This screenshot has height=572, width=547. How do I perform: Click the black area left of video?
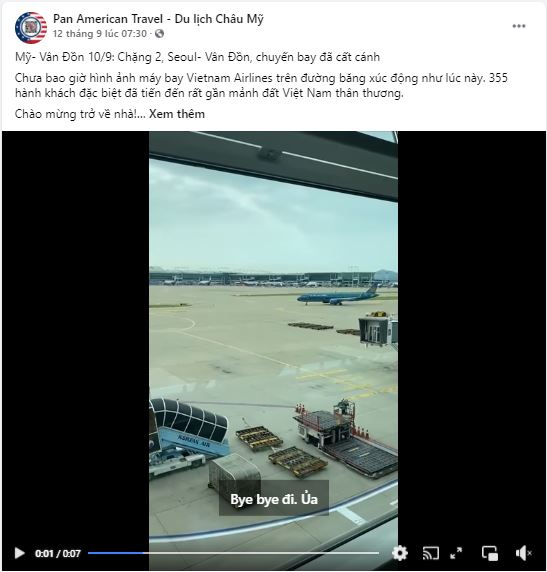click(76, 328)
